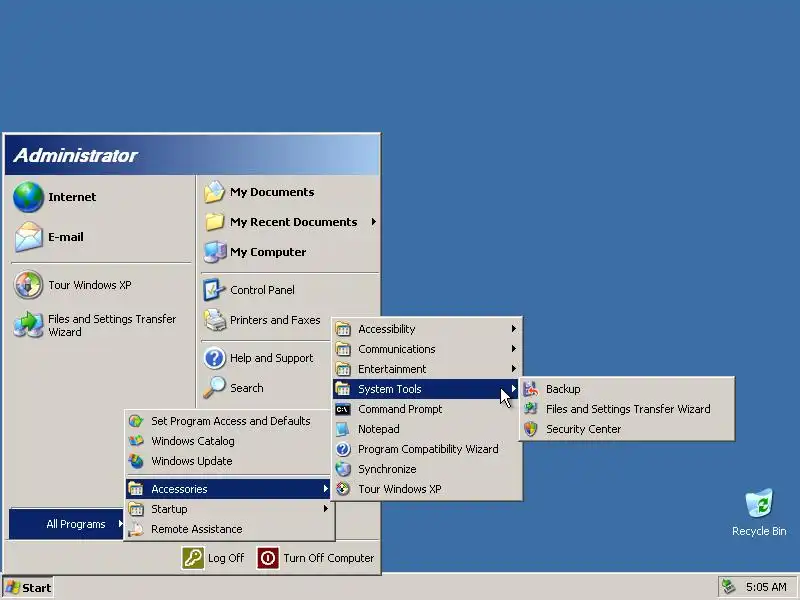Click the Program Compatibility Wizard text label
Screen dimensions: 800x600
pos(428,449)
